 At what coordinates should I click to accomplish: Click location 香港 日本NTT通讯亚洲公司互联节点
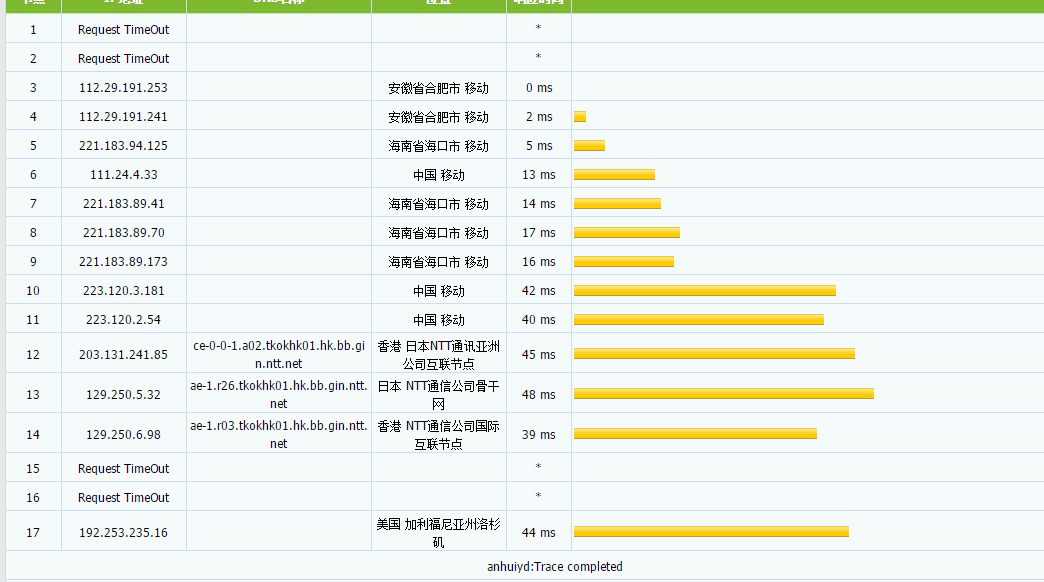coord(438,355)
